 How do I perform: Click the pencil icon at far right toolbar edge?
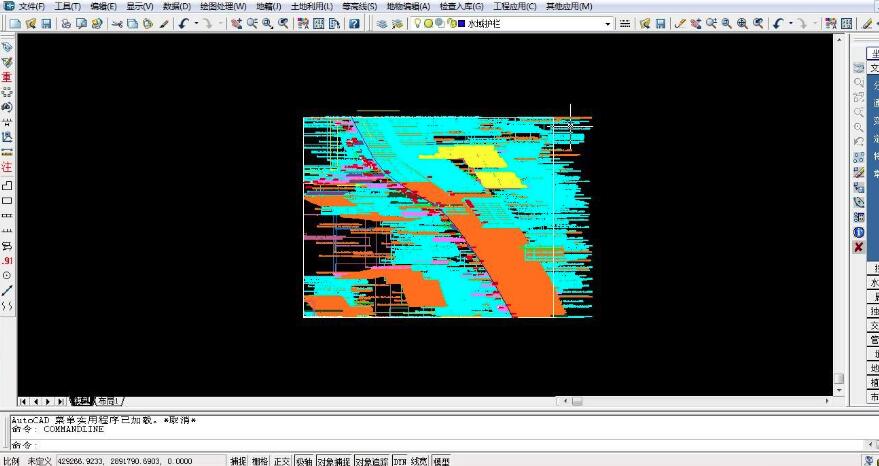coord(869,24)
